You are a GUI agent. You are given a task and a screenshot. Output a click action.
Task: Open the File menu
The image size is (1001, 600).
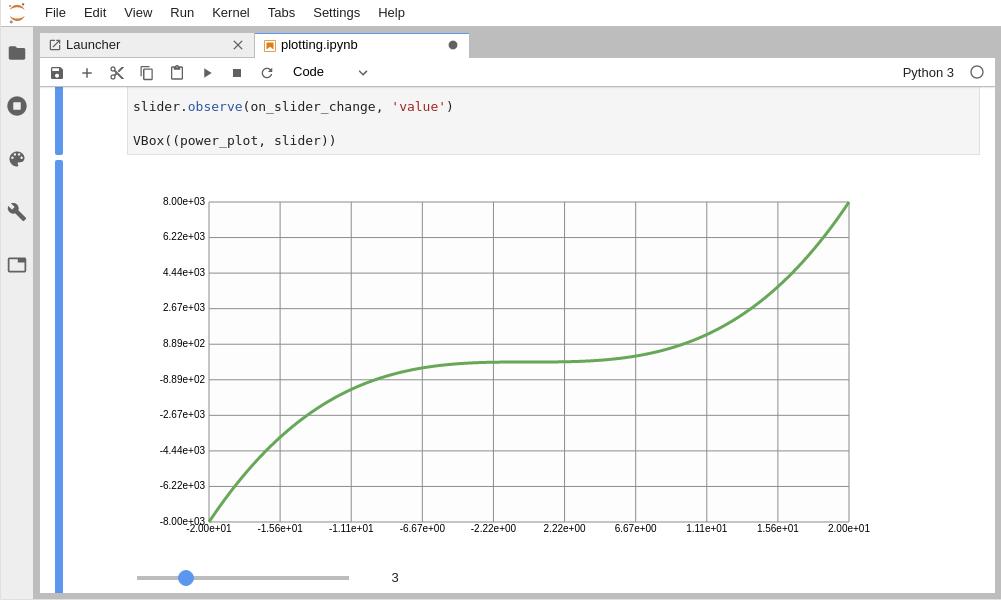point(56,13)
